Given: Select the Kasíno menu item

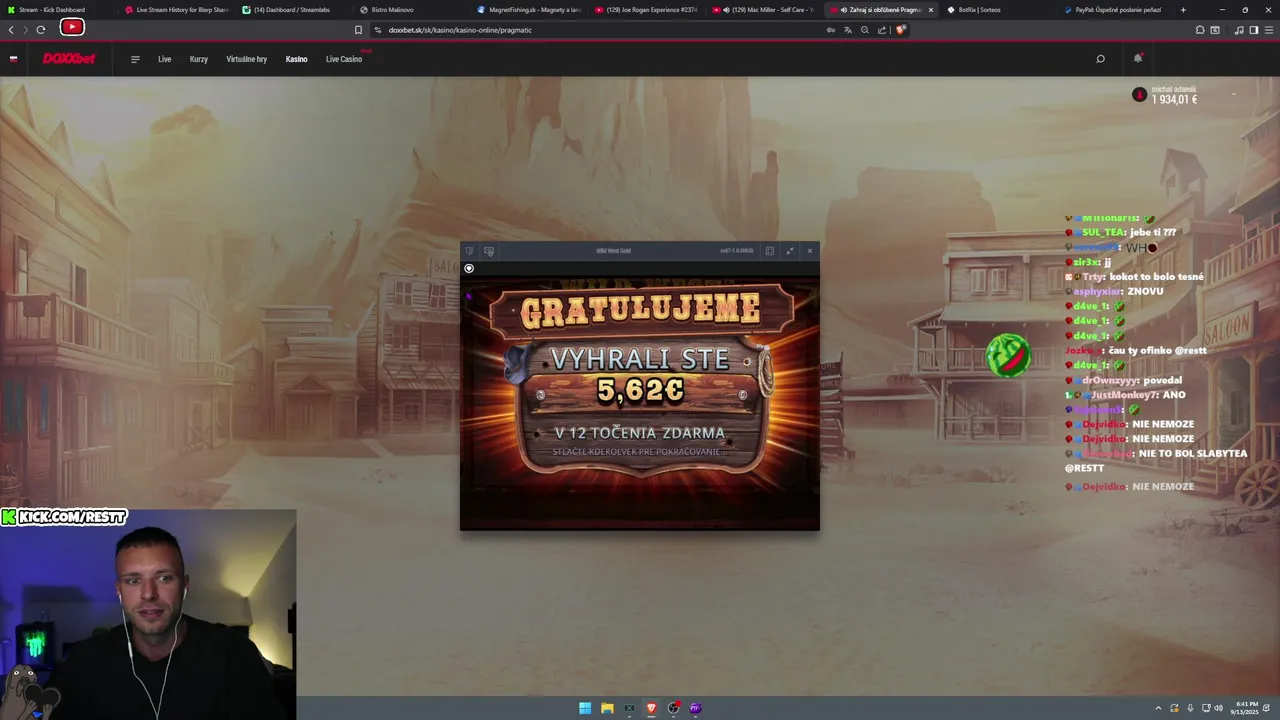Looking at the screenshot, I should pos(297,59).
